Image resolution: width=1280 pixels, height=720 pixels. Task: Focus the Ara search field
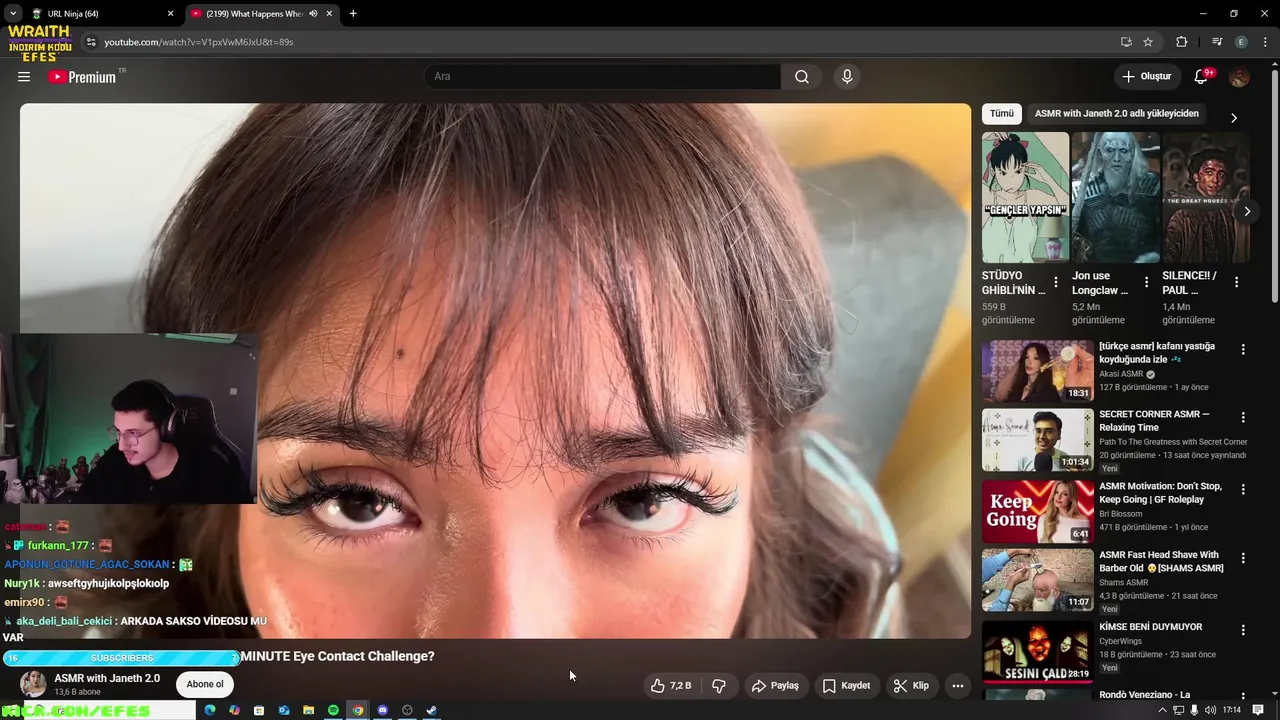tap(603, 77)
